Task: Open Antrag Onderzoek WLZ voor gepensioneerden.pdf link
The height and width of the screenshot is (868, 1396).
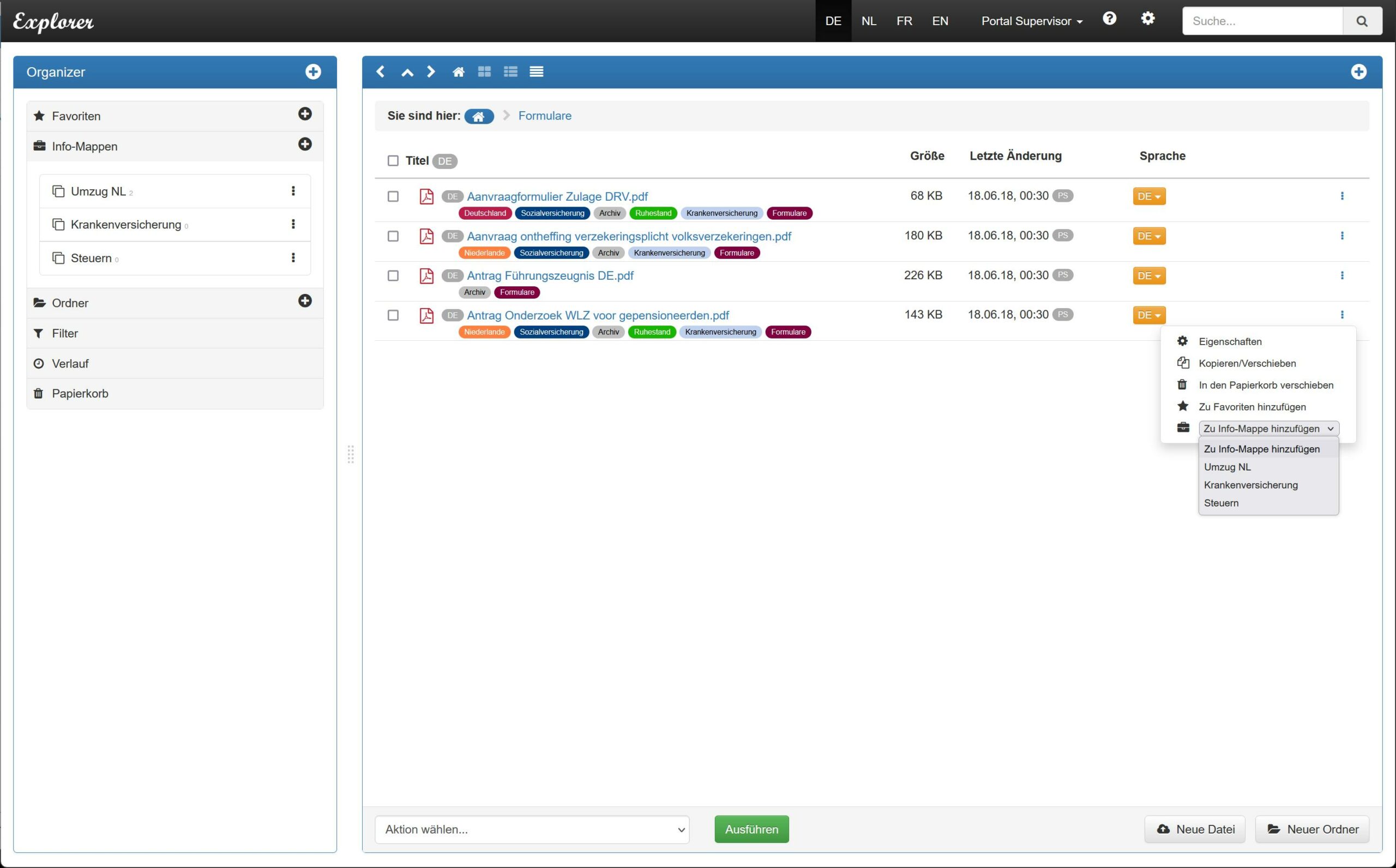Action: click(598, 315)
